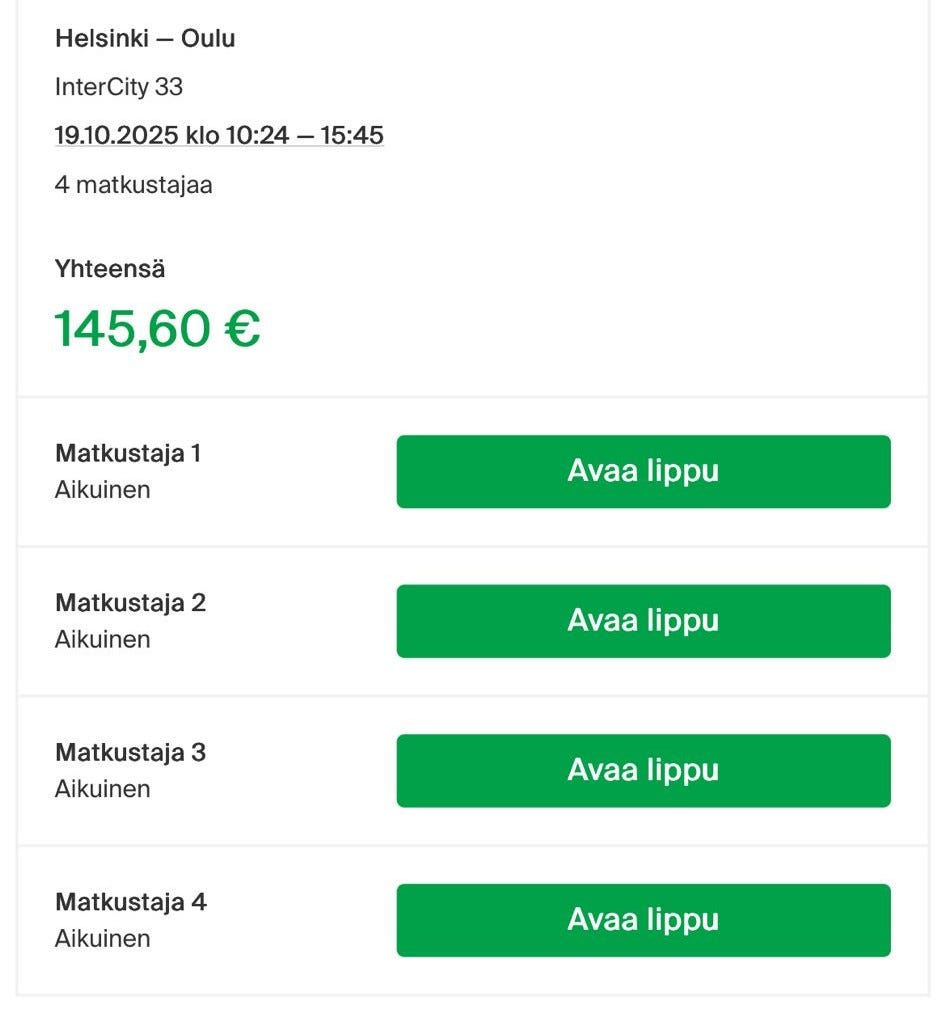Click the underlined travel date and time link

[x=219, y=135]
